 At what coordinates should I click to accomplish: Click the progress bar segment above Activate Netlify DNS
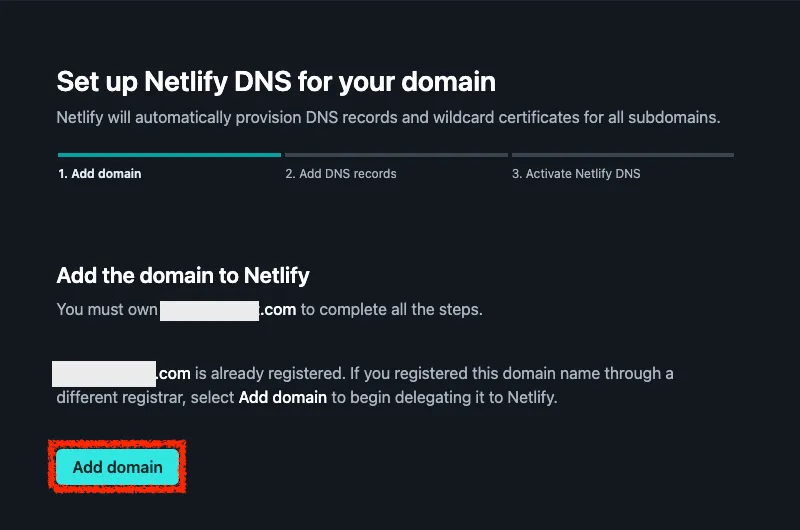pyautogui.click(x=622, y=155)
